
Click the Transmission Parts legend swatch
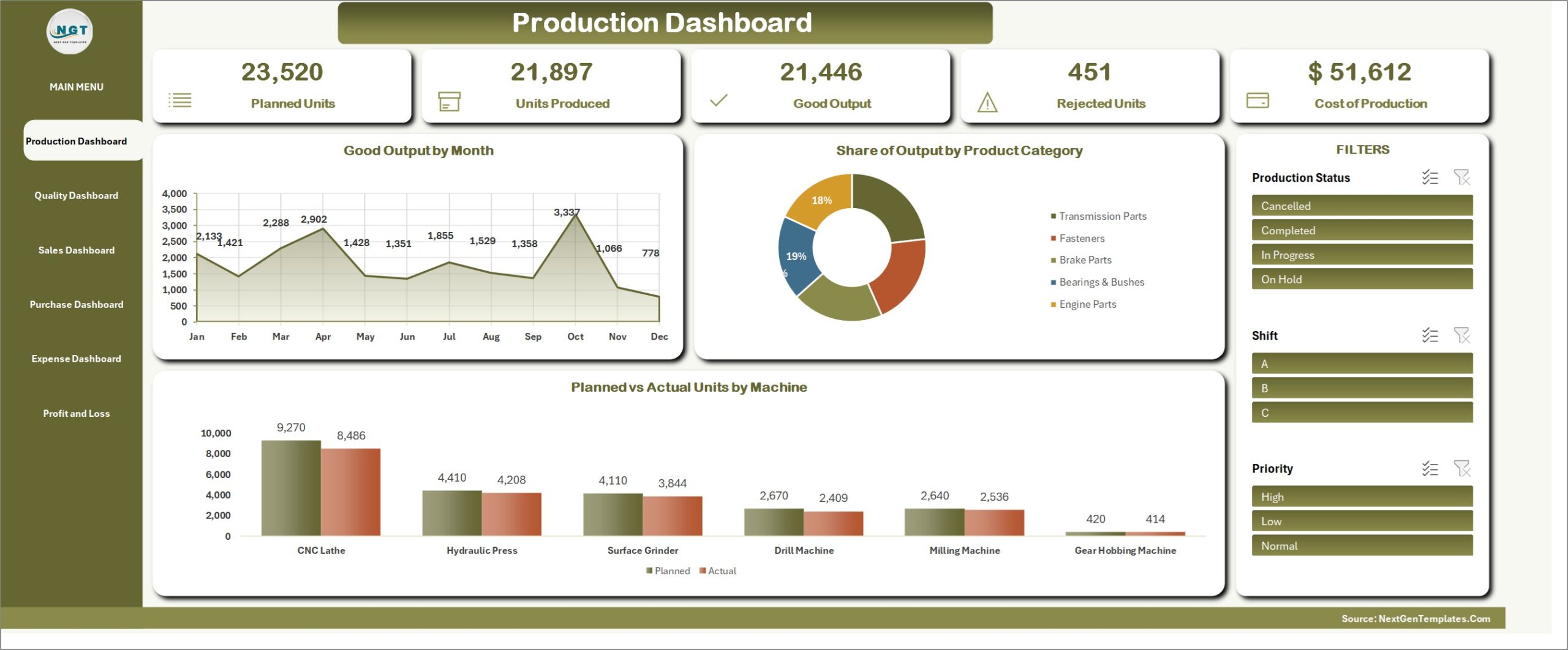(x=1053, y=216)
